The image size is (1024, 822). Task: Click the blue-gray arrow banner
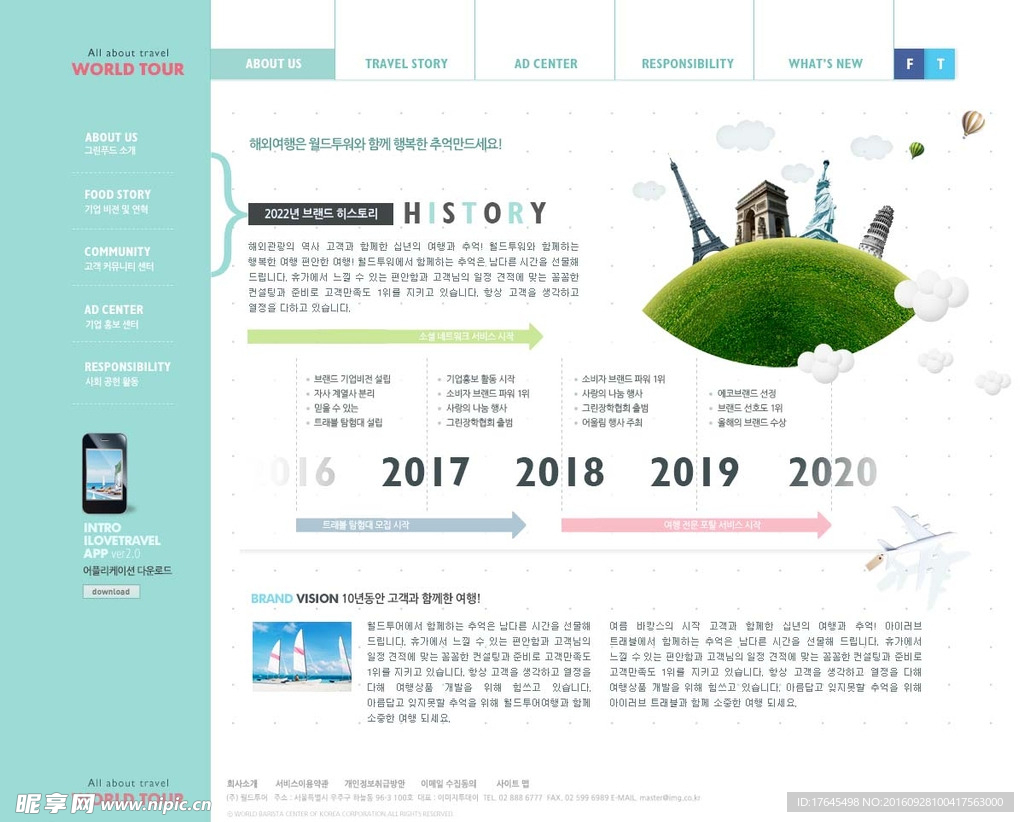(x=411, y=525)
